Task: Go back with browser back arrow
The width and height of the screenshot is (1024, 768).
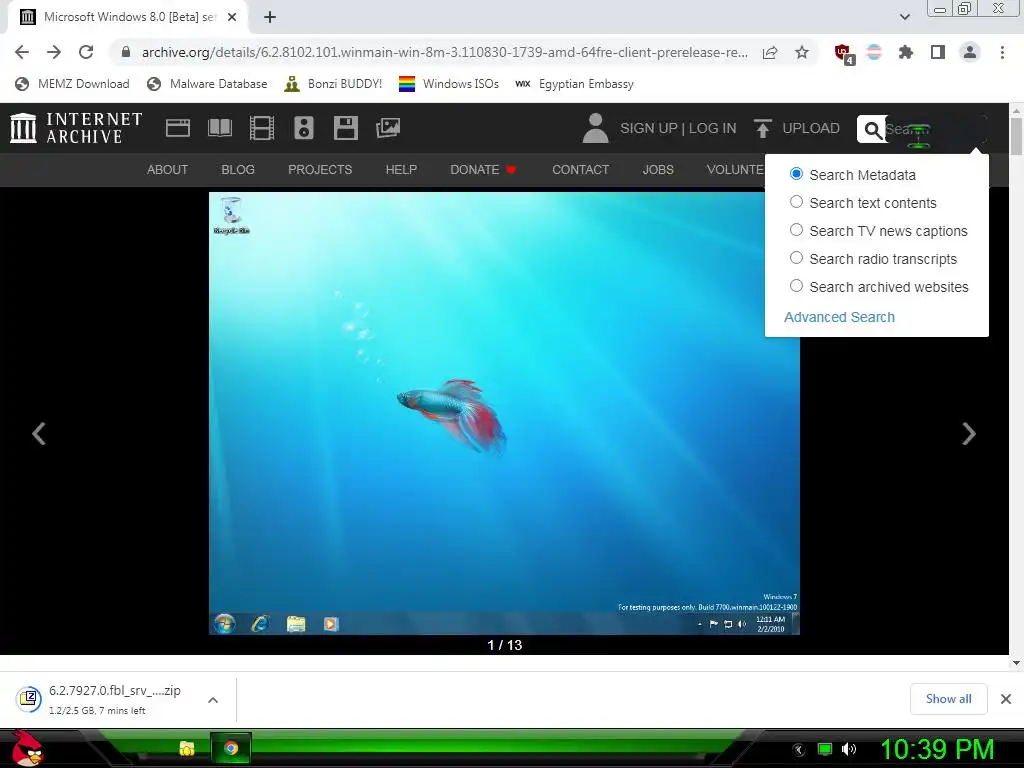Action: pos(22,52)
